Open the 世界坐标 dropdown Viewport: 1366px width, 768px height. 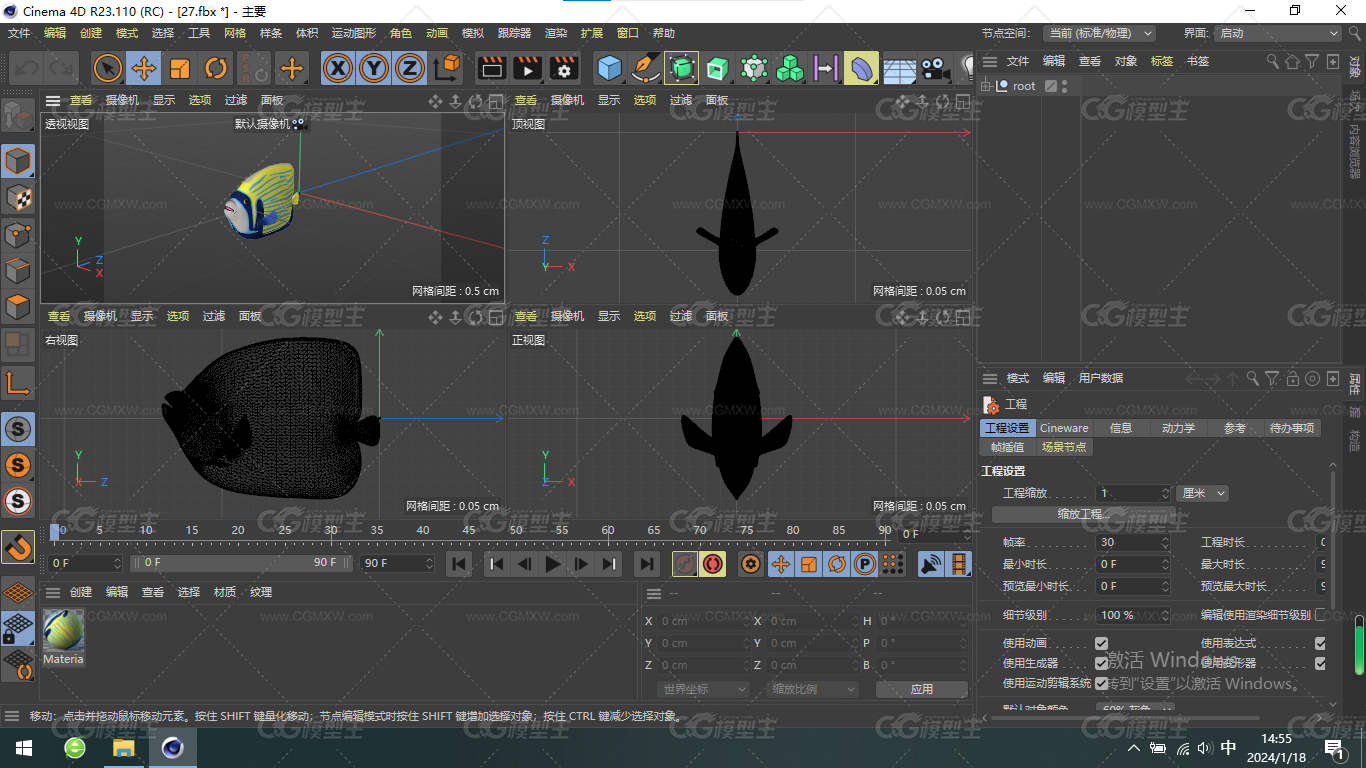point(704,689)
